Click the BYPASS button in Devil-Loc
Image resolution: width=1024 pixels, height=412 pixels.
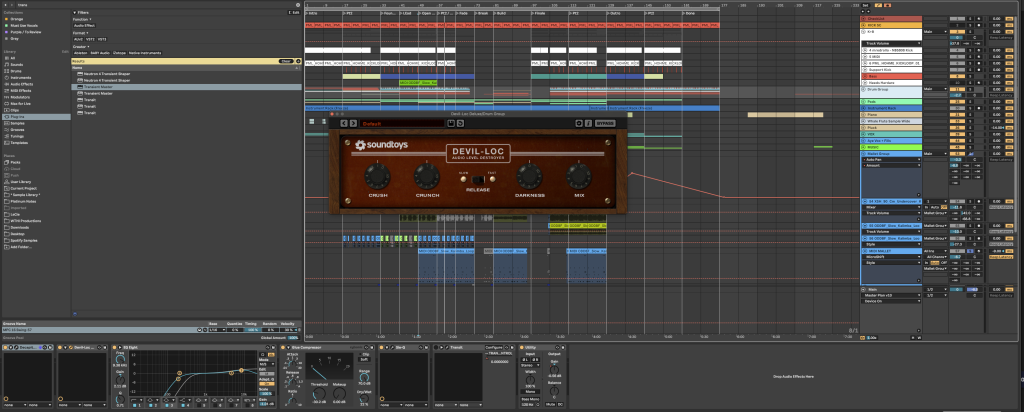tap(607, 124)
